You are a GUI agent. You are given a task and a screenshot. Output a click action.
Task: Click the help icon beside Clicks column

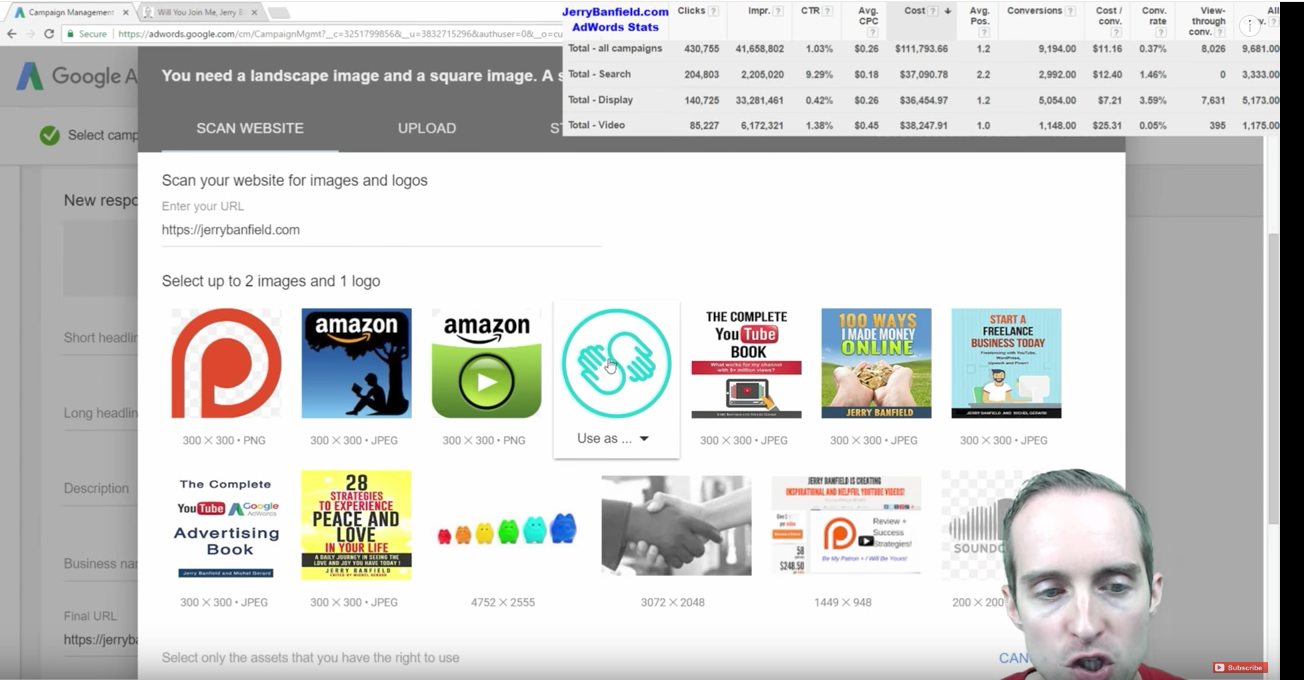[x=713, y=11]
